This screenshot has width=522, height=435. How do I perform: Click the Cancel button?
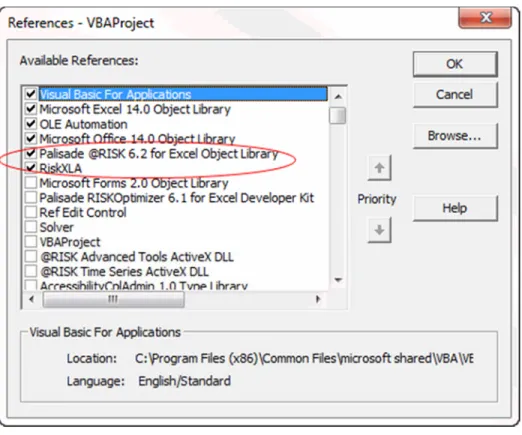pyautogui.click(x=455, y=94)
